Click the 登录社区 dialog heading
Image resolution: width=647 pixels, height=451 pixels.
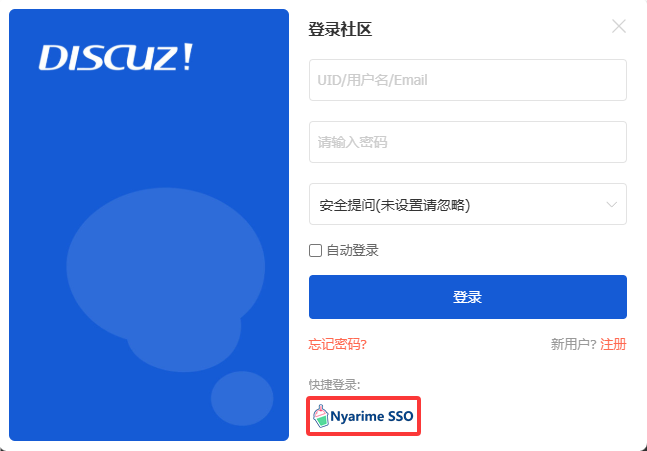[340, 29]
